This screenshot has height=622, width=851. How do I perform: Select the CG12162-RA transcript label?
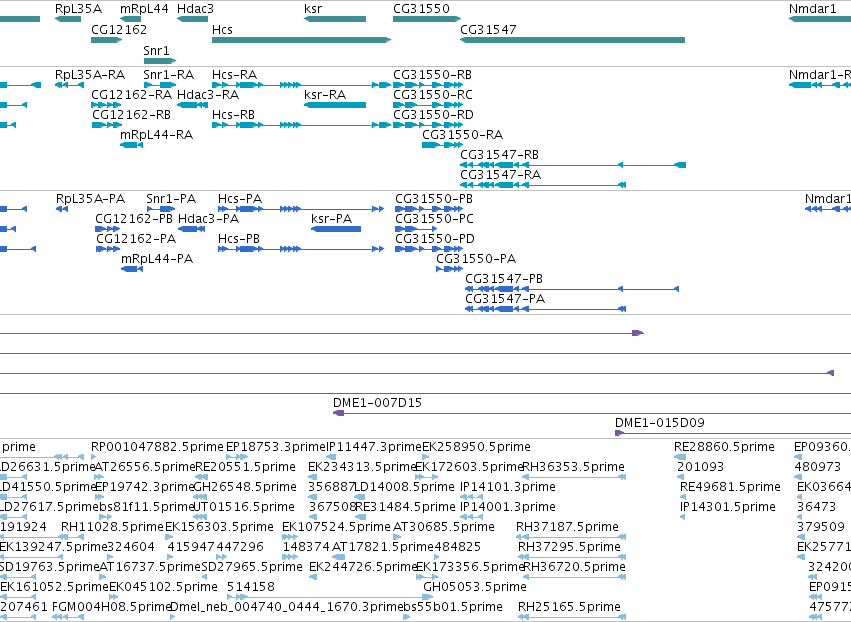click(131, 94)
